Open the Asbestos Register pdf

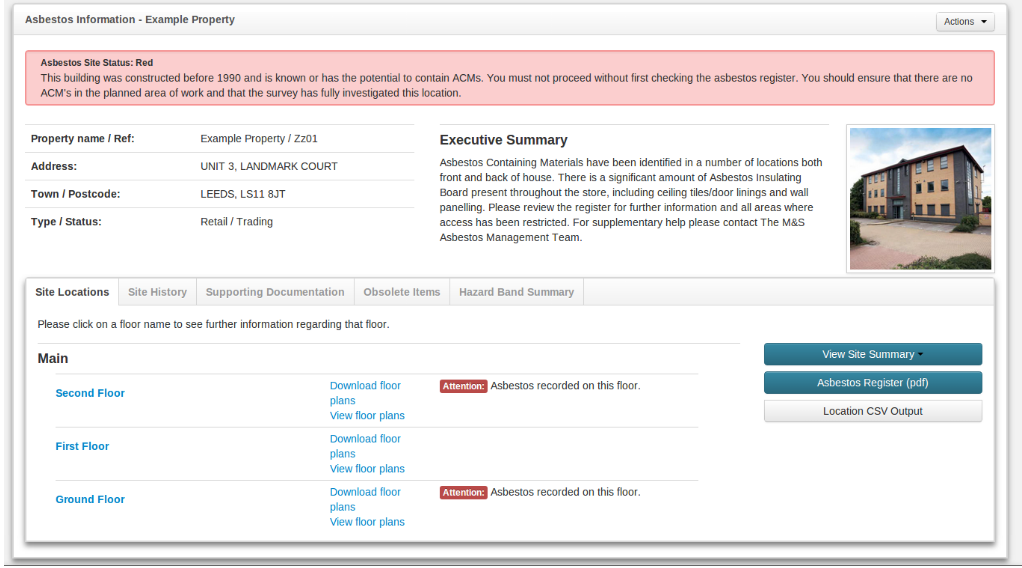coord(872,383)
